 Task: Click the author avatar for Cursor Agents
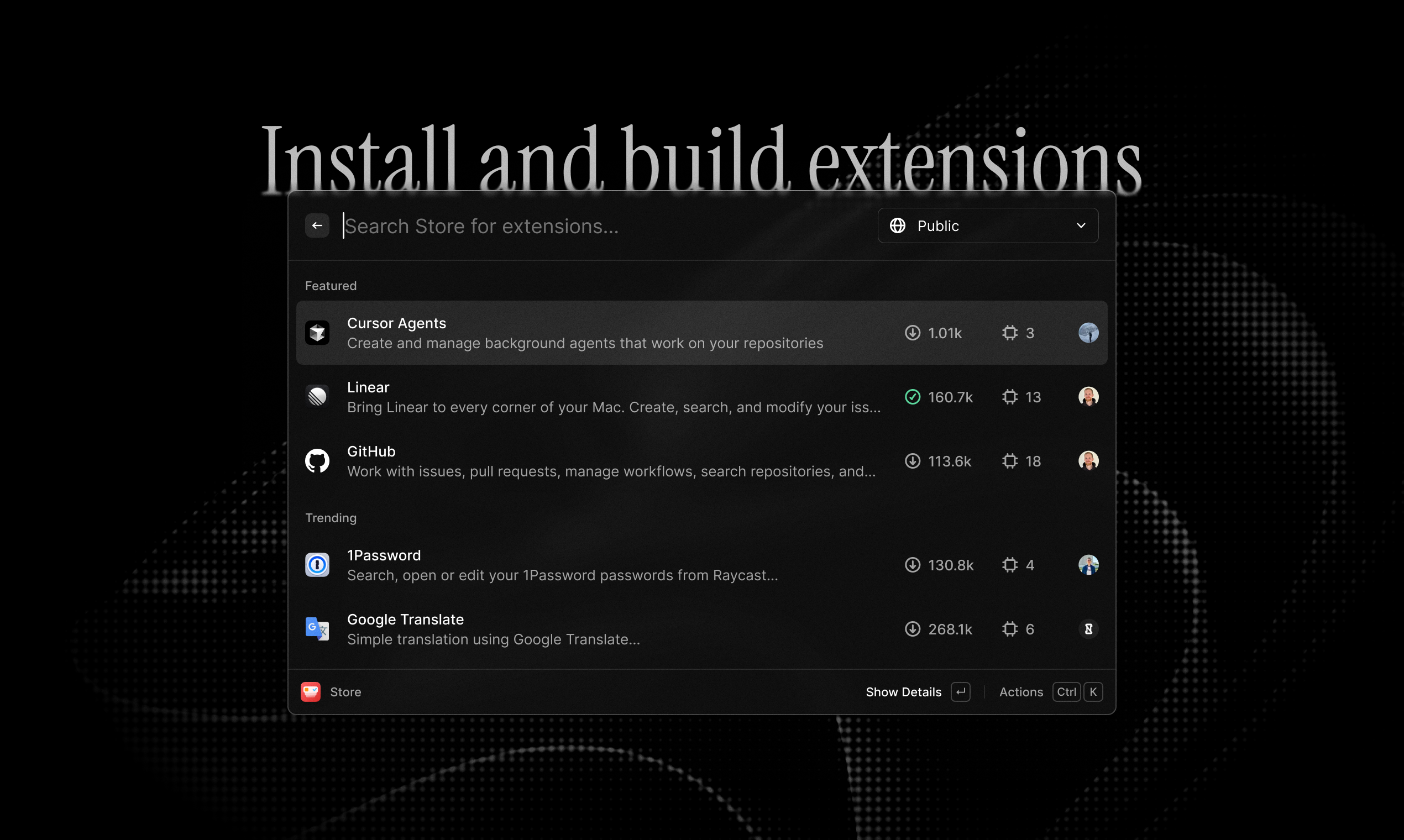[x=1088, y=333]
